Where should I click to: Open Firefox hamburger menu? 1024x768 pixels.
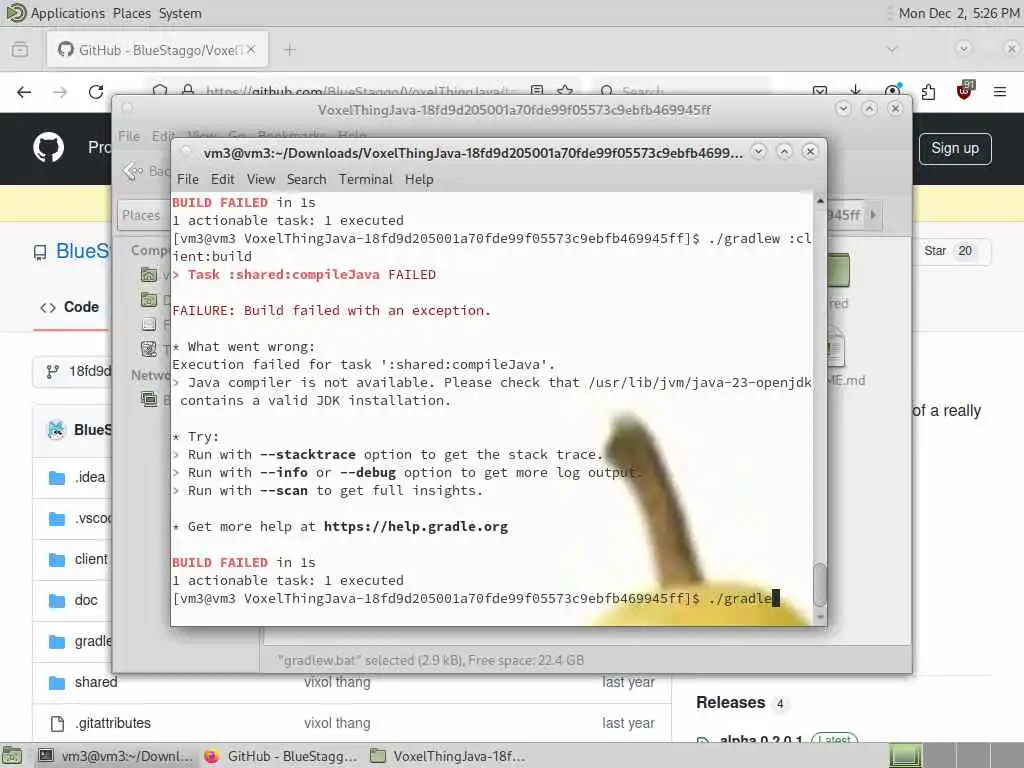pyautogui.click(x=1000, y=92)
